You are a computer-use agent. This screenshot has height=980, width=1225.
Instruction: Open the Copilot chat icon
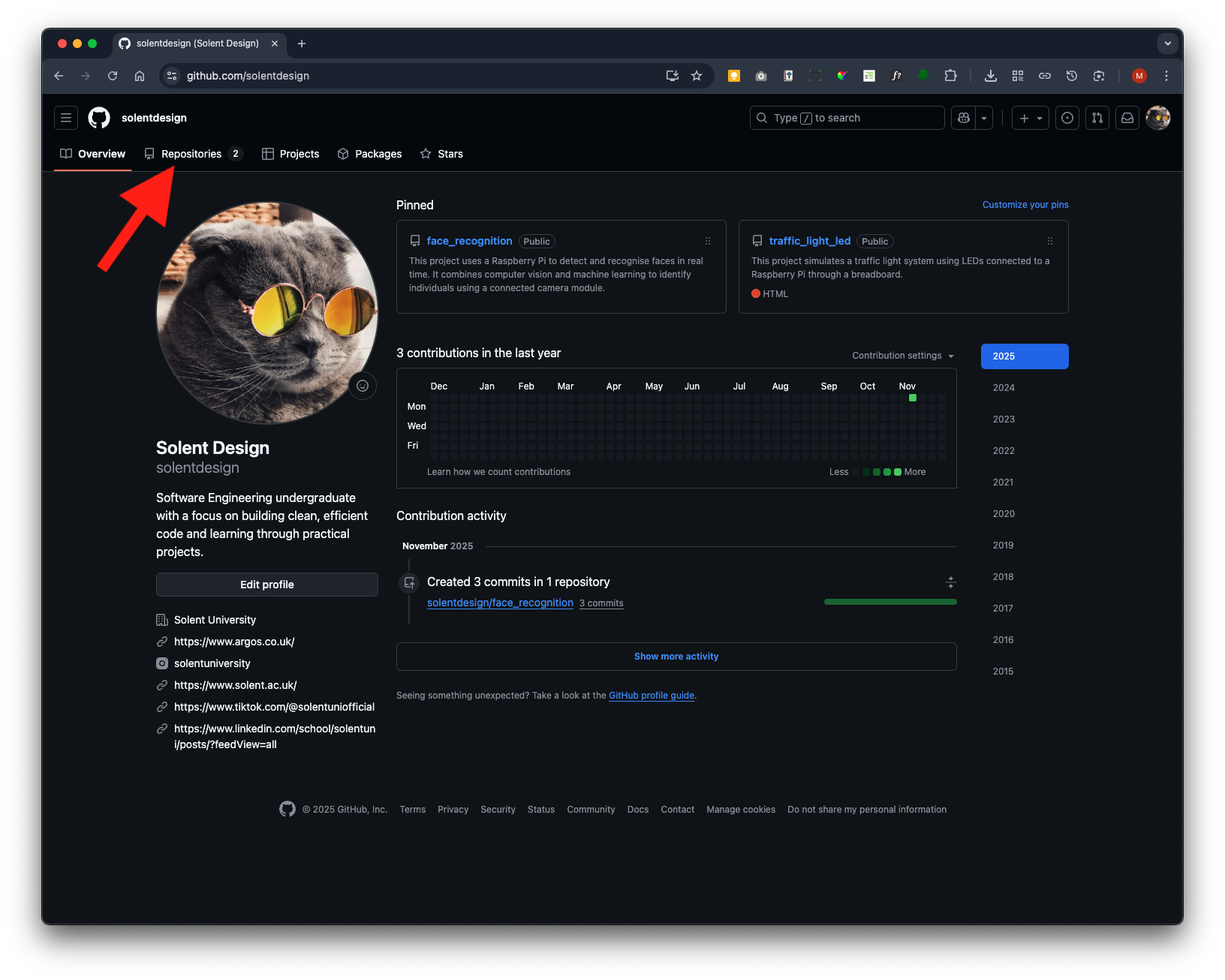tap(964, 118)
